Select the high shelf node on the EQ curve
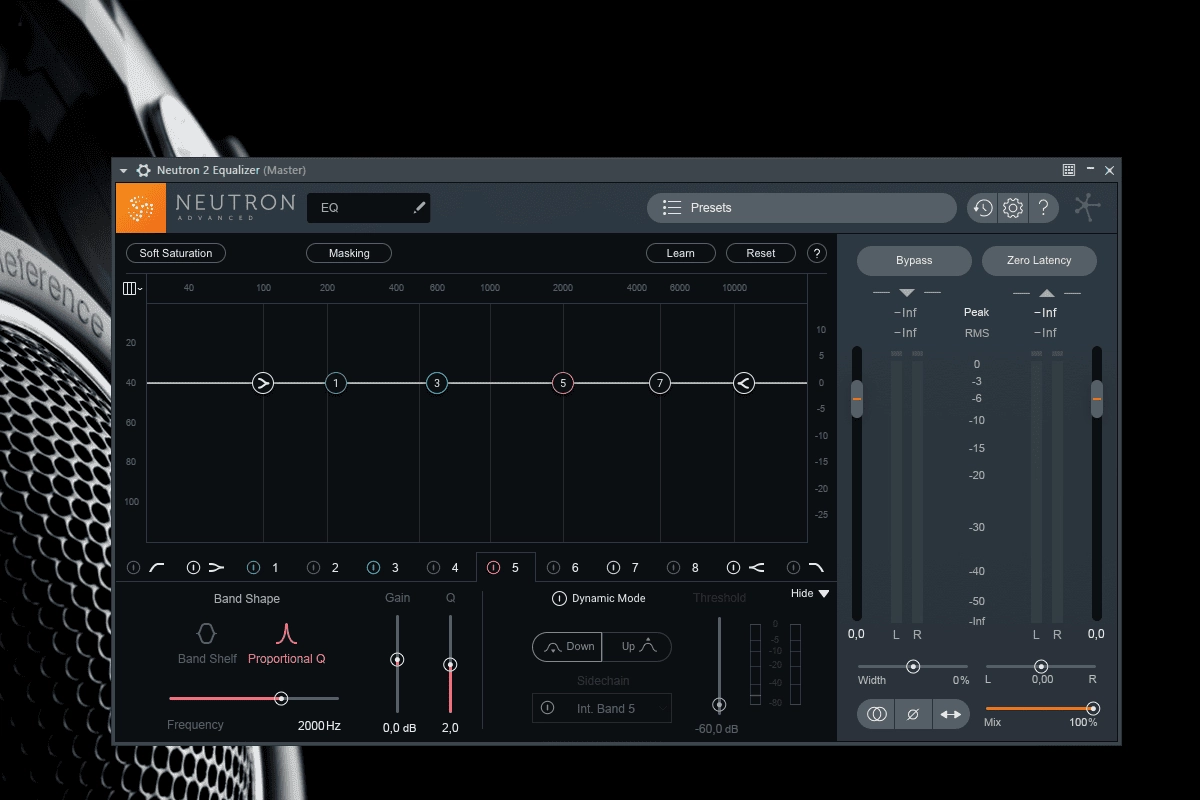 tap(743, 383)
